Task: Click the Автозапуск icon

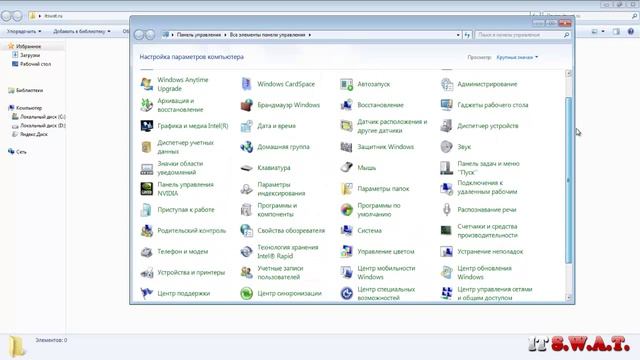Action: coord(347,84)
